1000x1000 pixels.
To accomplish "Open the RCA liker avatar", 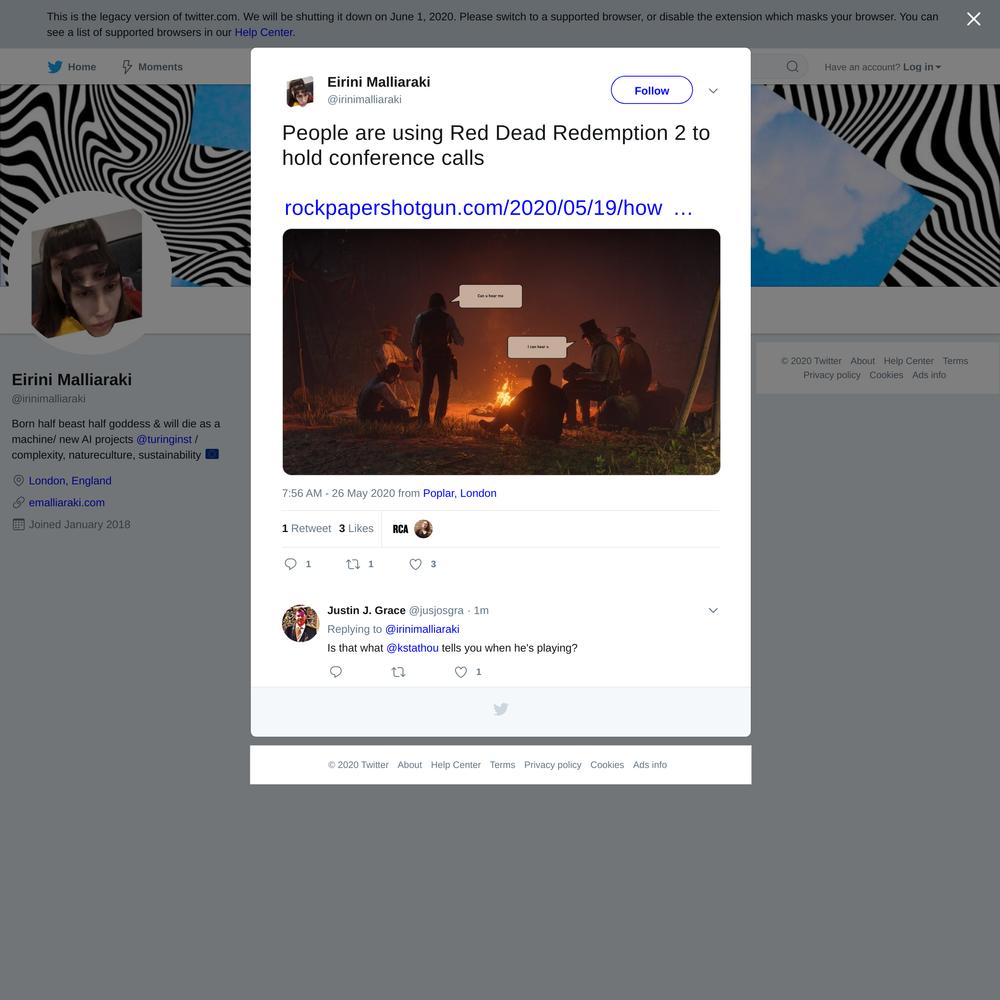I will click(400, 529).
